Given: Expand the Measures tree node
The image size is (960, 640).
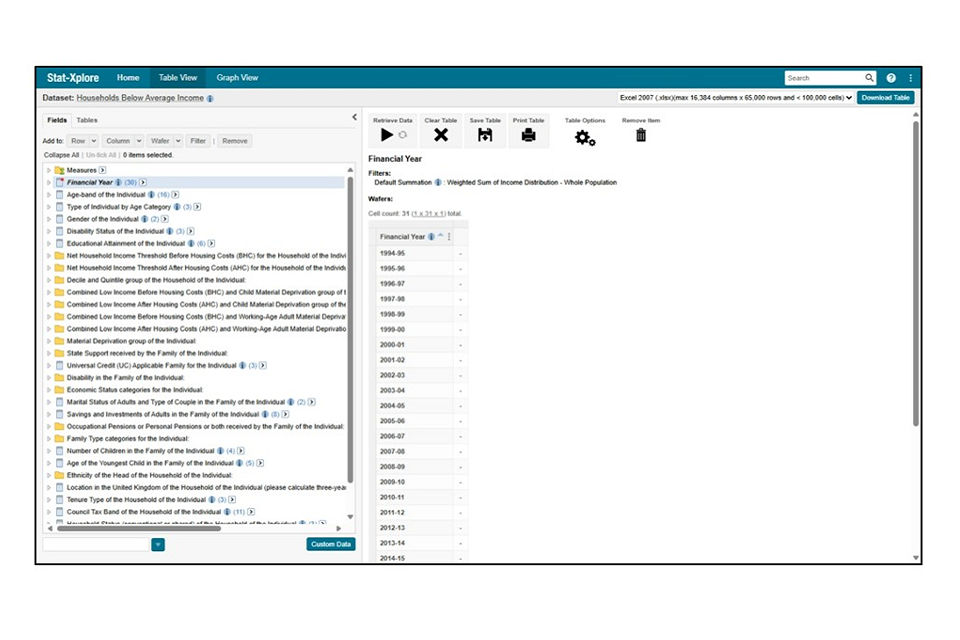Looking at the screenshot, I should 48,171.
